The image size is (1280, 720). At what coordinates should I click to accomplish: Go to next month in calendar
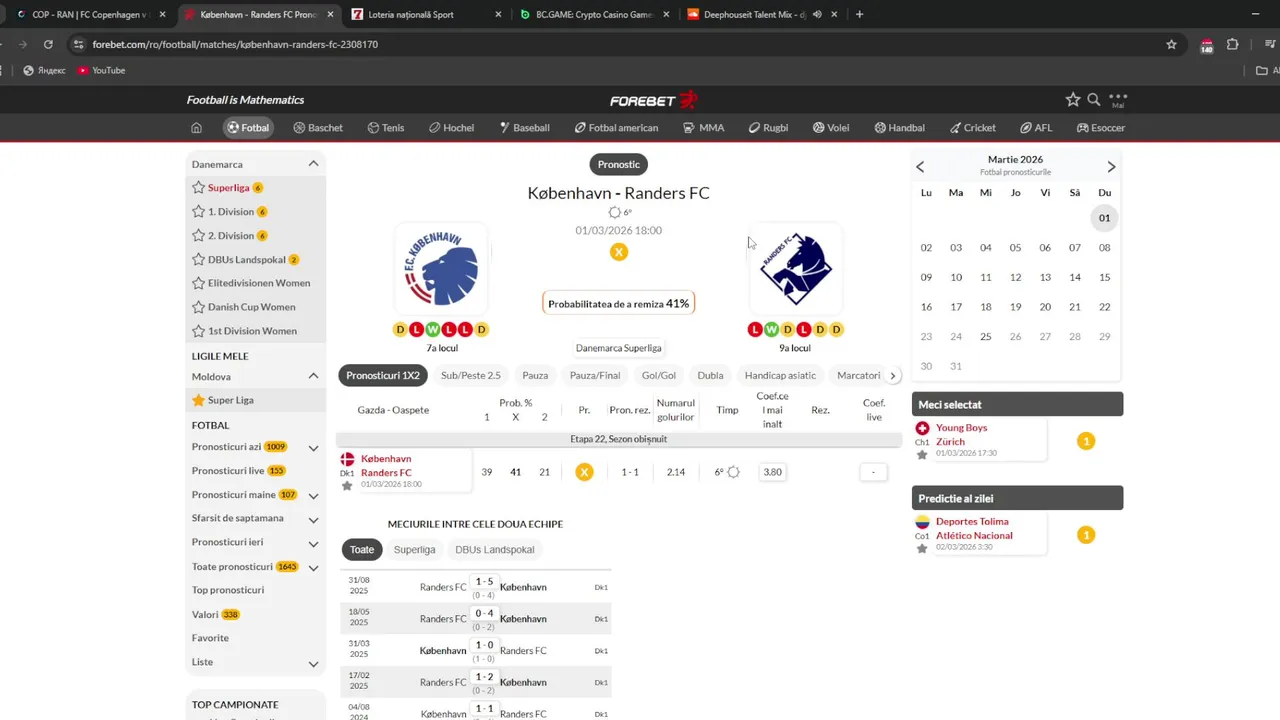1111,167
